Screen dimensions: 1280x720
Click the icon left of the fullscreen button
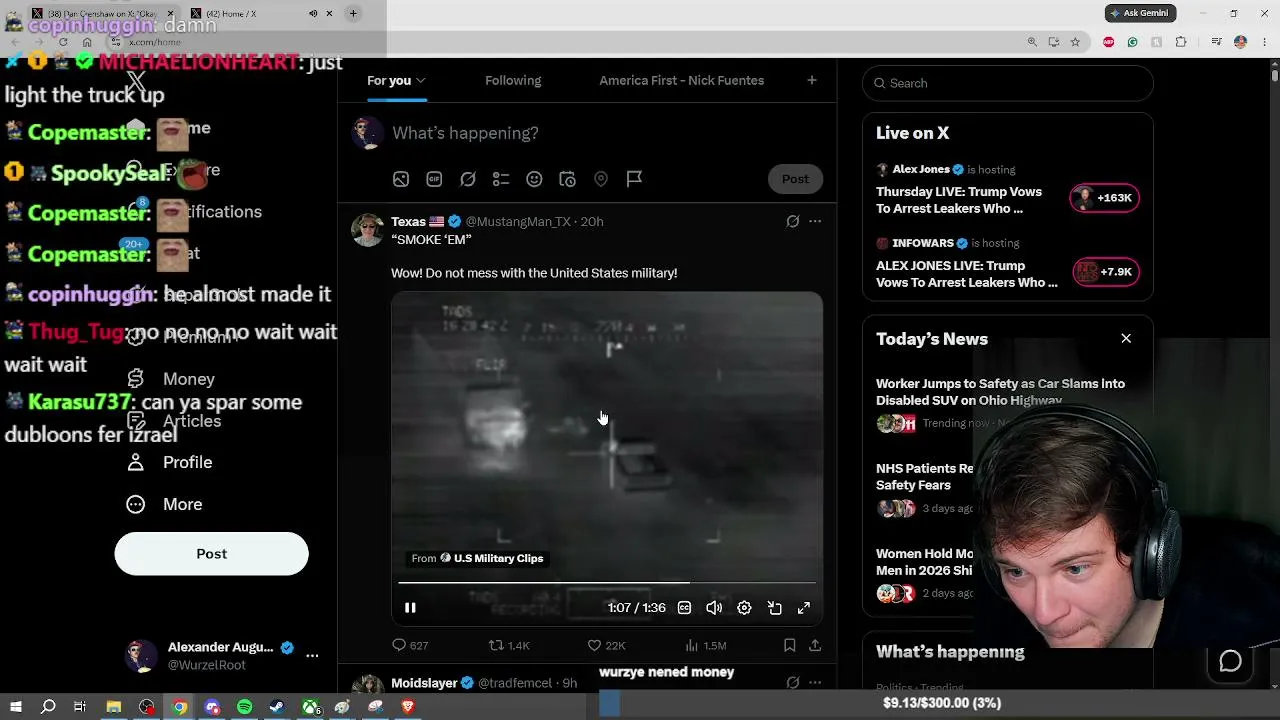tap(774, 608)
